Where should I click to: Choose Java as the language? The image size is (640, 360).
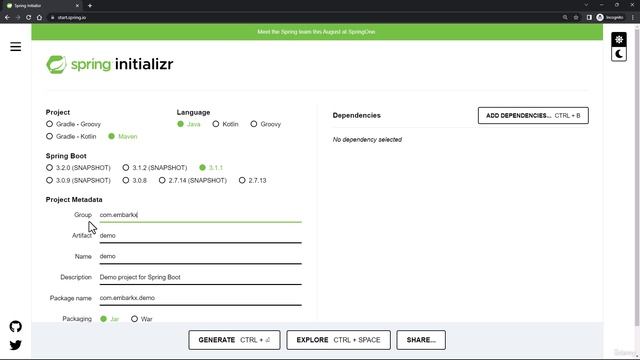click(x=189, y=124)
